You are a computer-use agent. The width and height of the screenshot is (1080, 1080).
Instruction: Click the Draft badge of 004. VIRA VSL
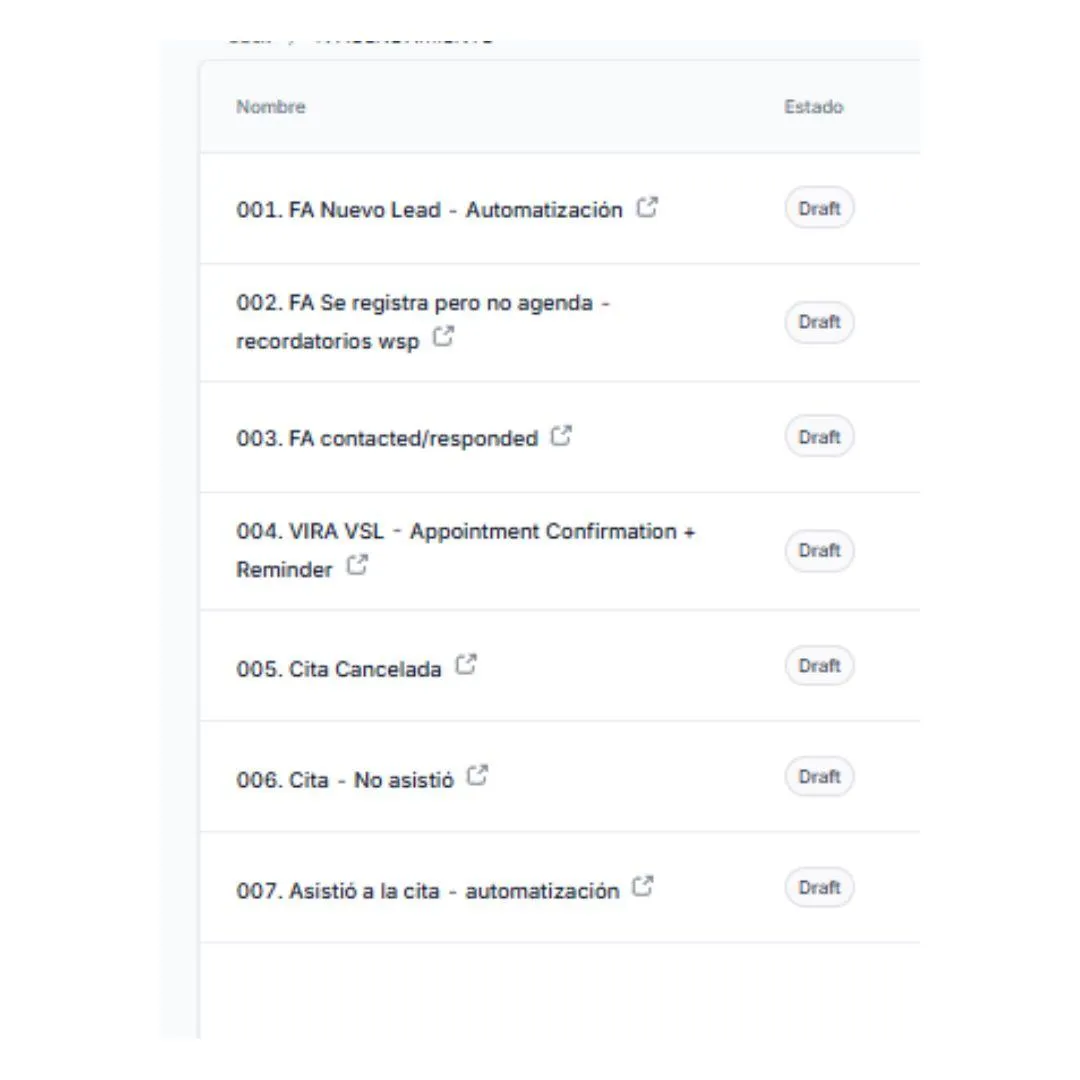coord(819,550)
